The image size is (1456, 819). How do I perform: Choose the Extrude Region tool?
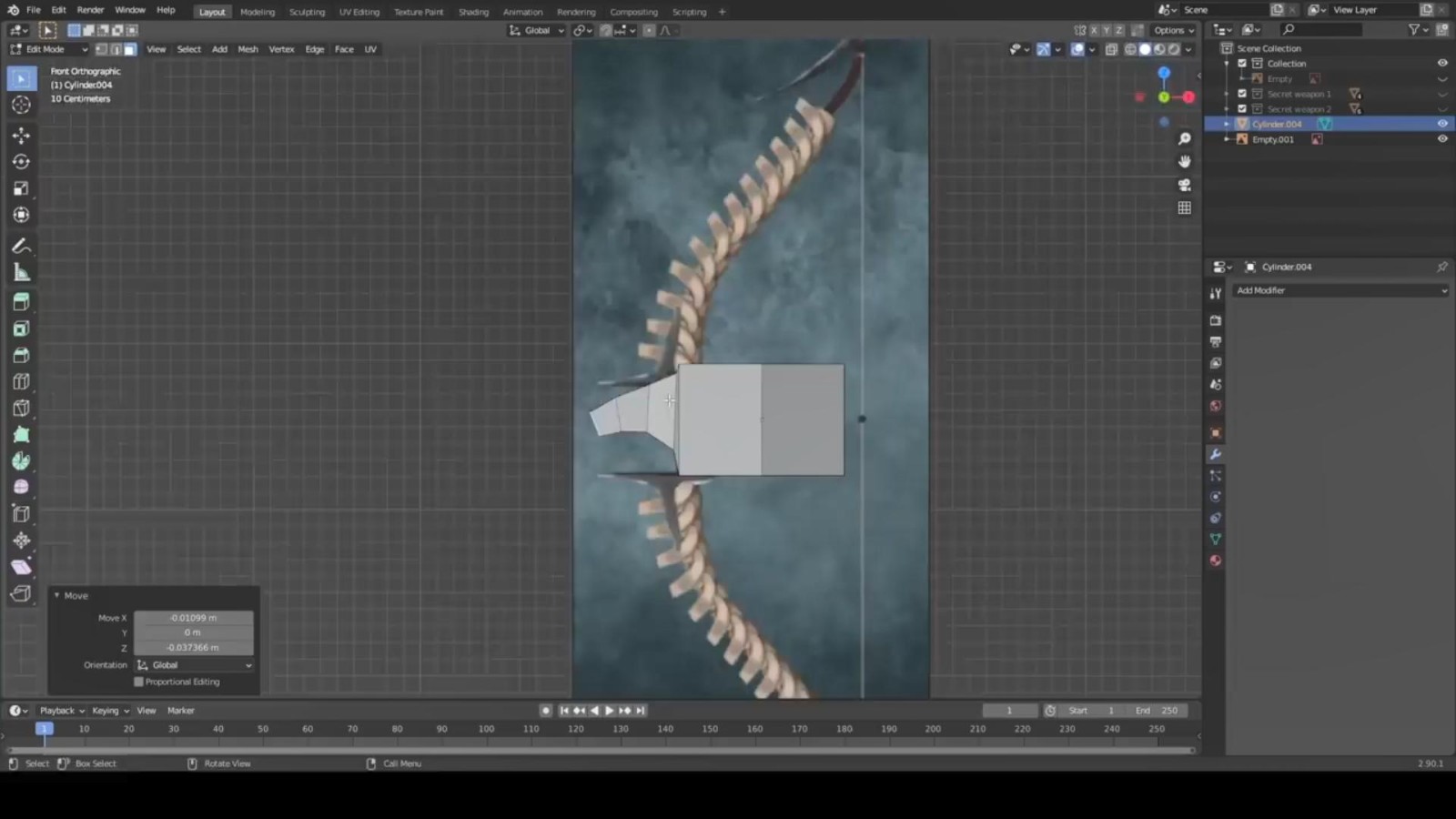click(21, 302)
